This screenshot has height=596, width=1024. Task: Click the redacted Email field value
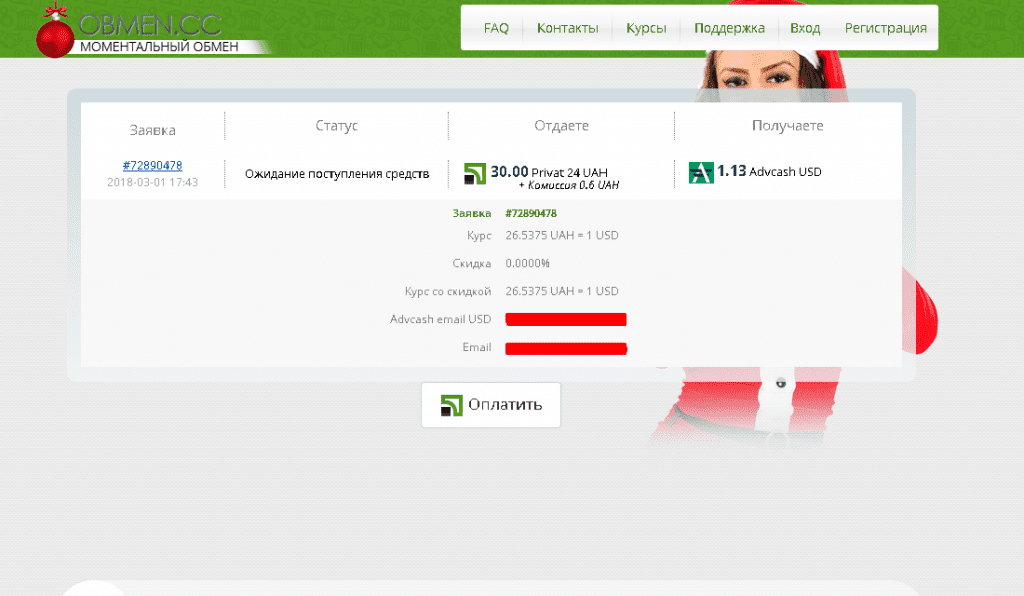pos(565,348)
